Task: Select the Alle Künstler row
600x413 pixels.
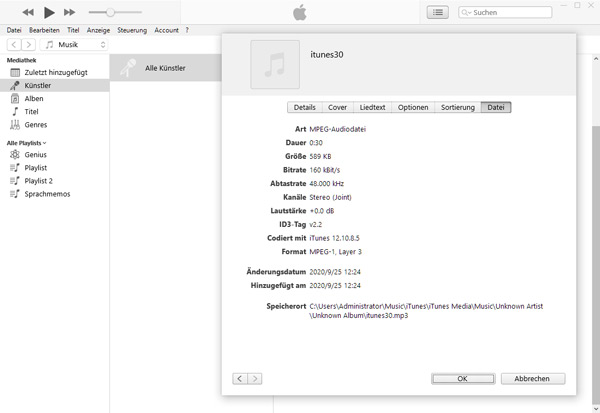Action: (x=166, y=68)
